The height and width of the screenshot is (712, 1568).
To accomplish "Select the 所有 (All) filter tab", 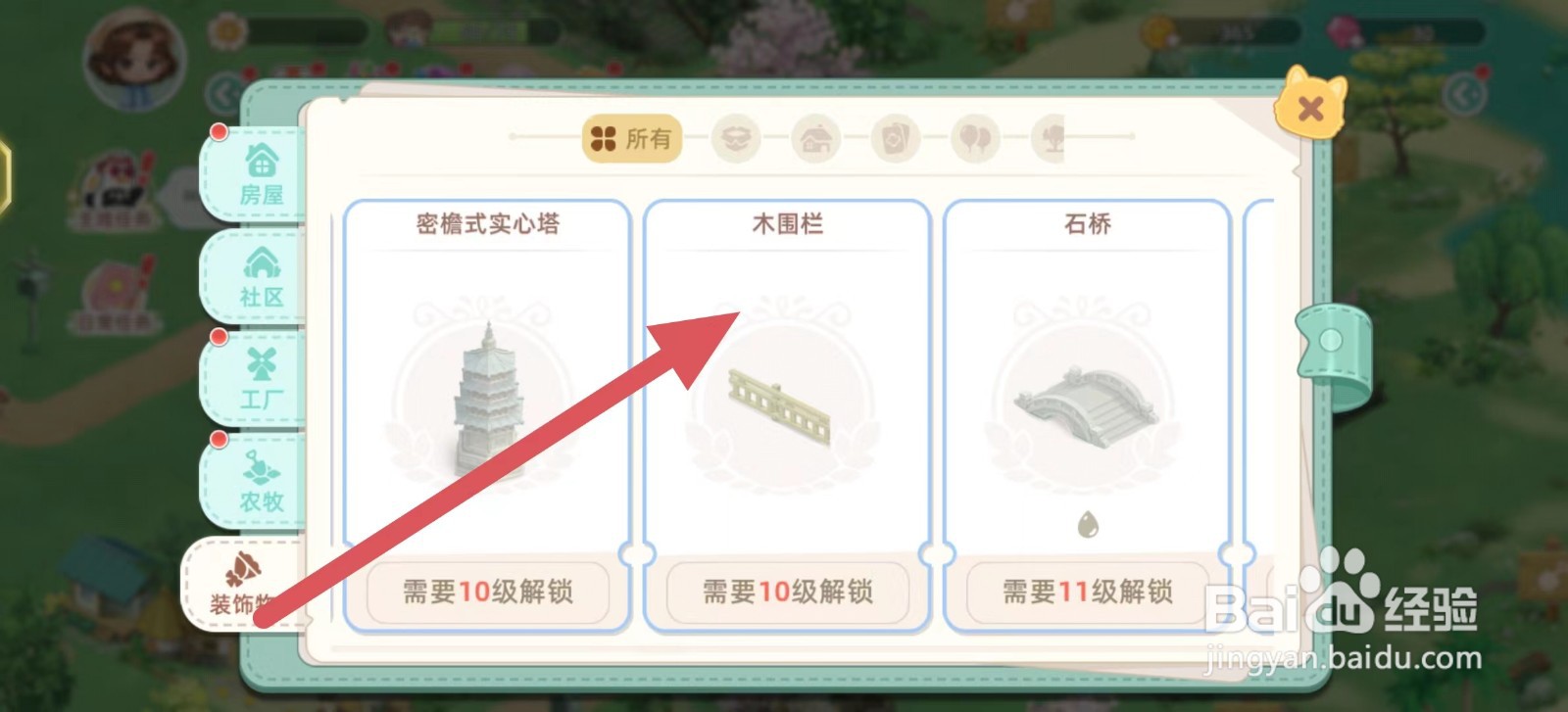I will pos(632,138).
